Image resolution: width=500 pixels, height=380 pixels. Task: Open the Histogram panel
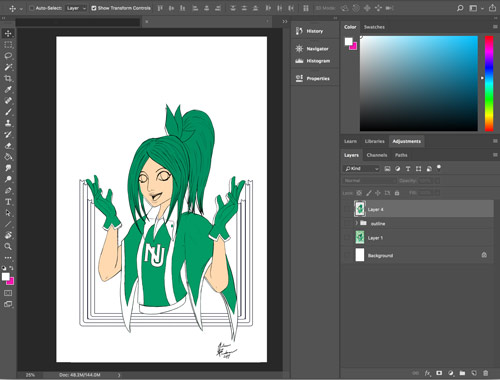313,61
